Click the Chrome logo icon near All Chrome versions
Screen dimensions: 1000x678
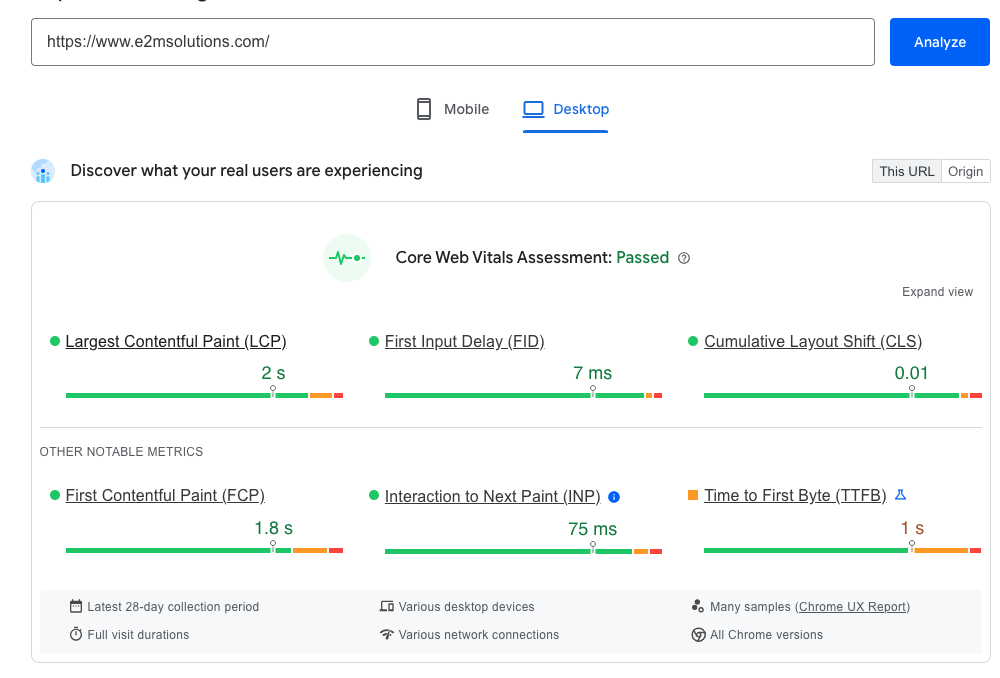pyautogui.click(x=698, y=634)
